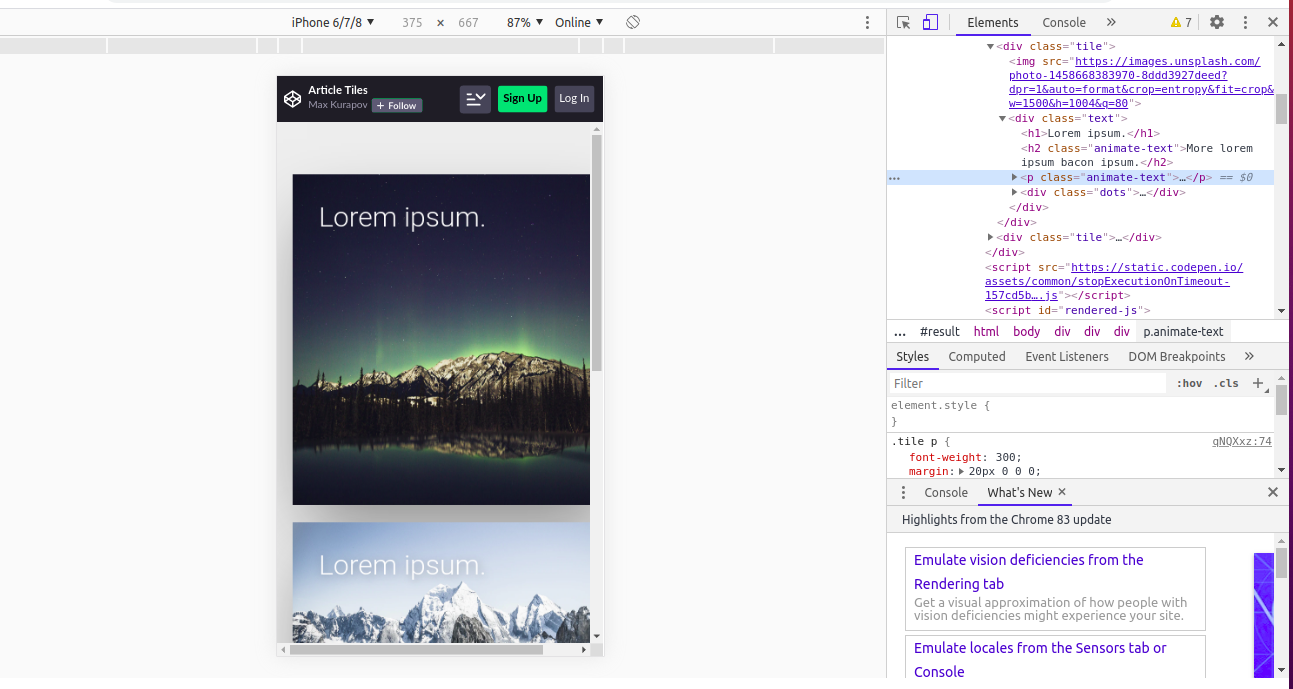Click the Log In button
This screenshot has height=689, width=1293.
click(574, 99)
